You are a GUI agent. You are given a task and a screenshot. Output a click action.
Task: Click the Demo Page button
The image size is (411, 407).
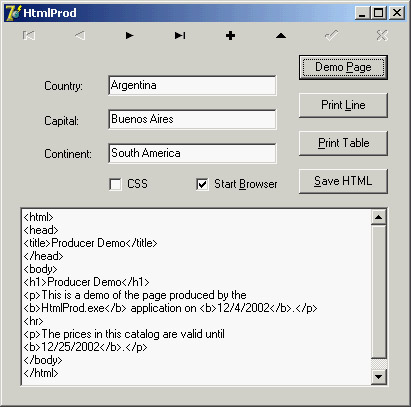point(343,67)
